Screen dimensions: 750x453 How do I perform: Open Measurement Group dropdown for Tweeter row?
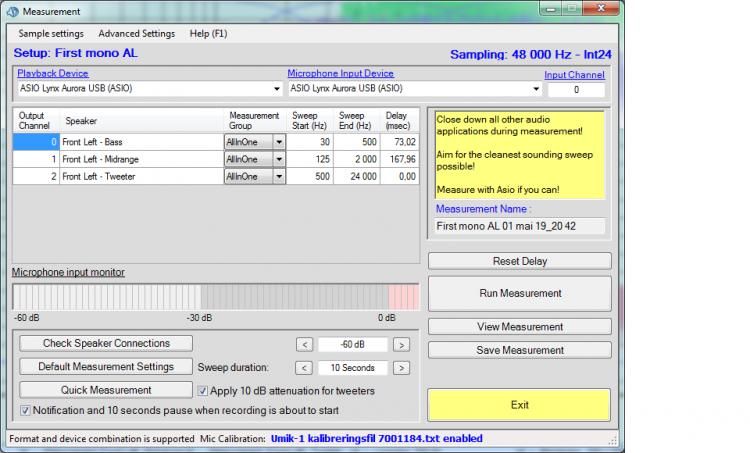[279, 176]
